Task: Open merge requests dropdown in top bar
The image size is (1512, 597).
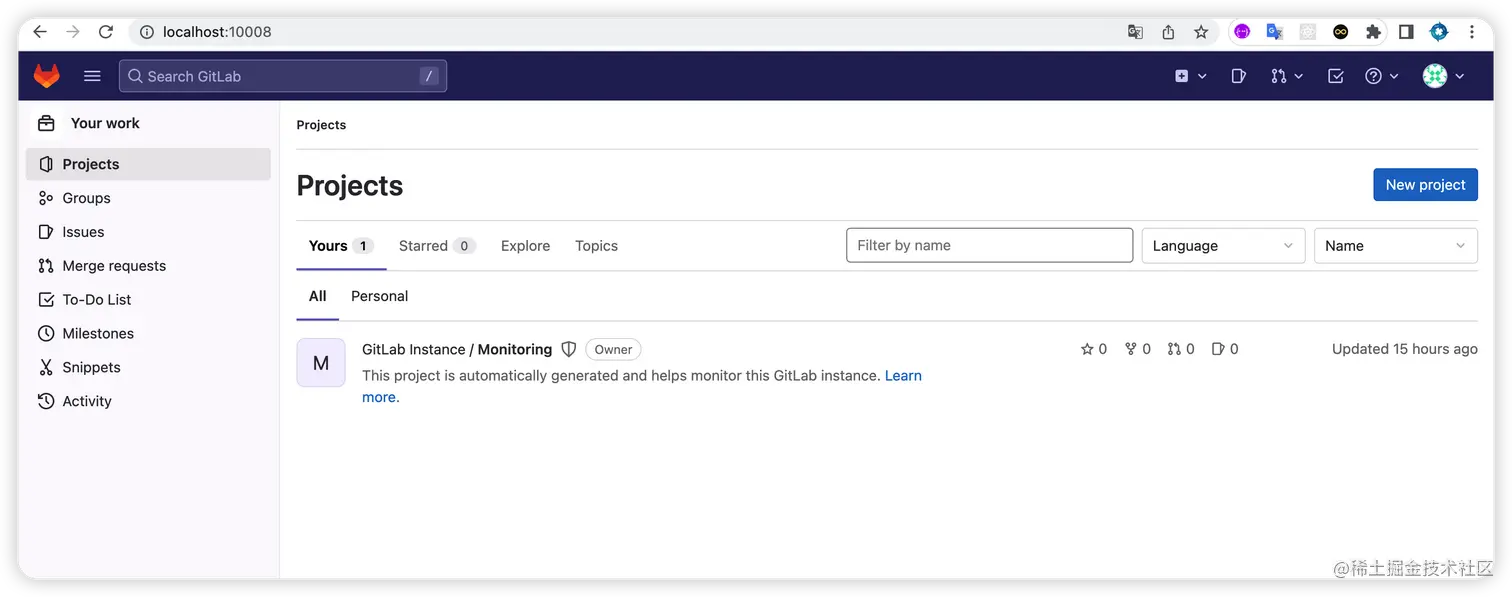Action: [1287, 76]
